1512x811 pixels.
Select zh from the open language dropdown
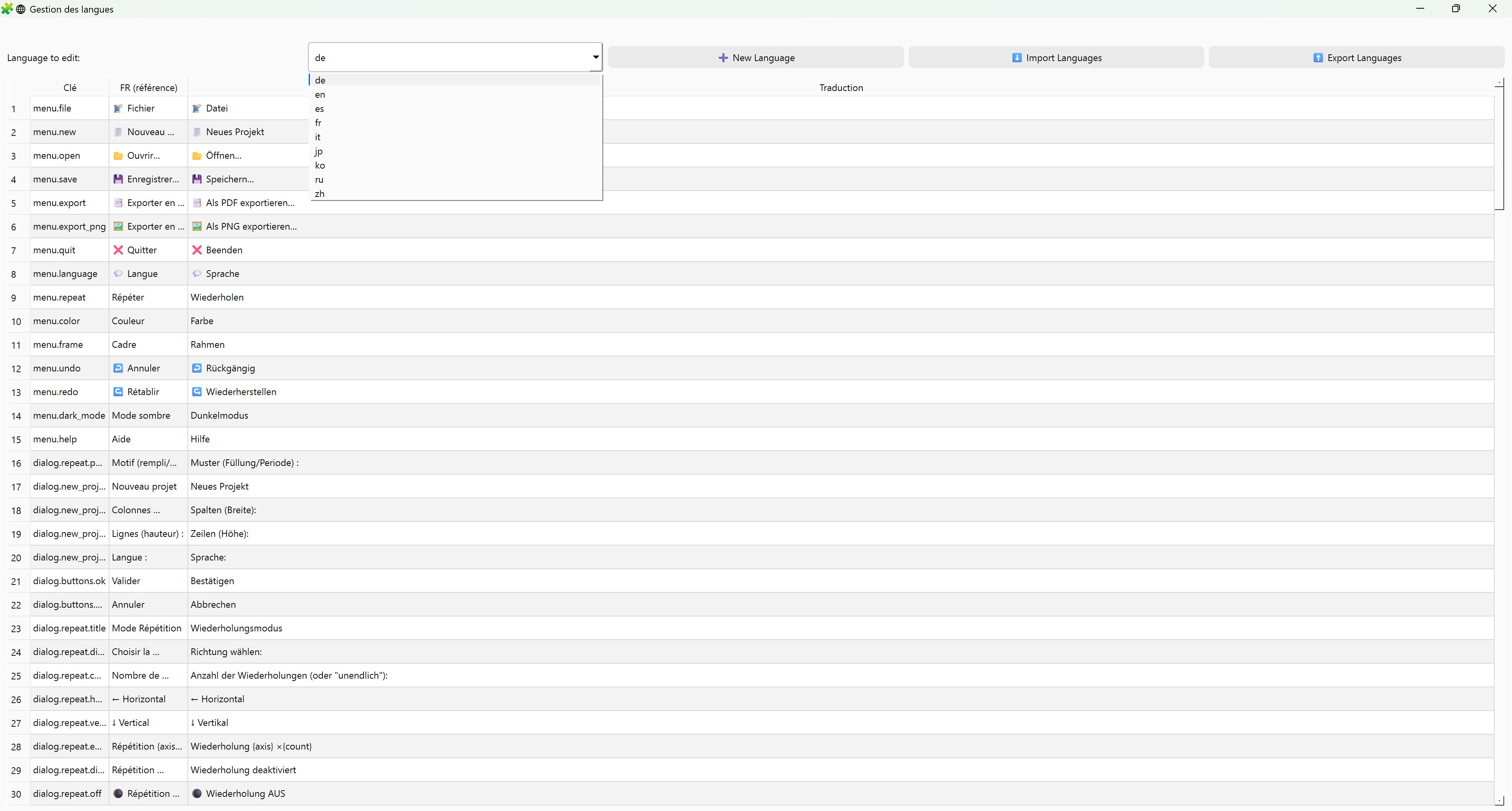[319, 194]
